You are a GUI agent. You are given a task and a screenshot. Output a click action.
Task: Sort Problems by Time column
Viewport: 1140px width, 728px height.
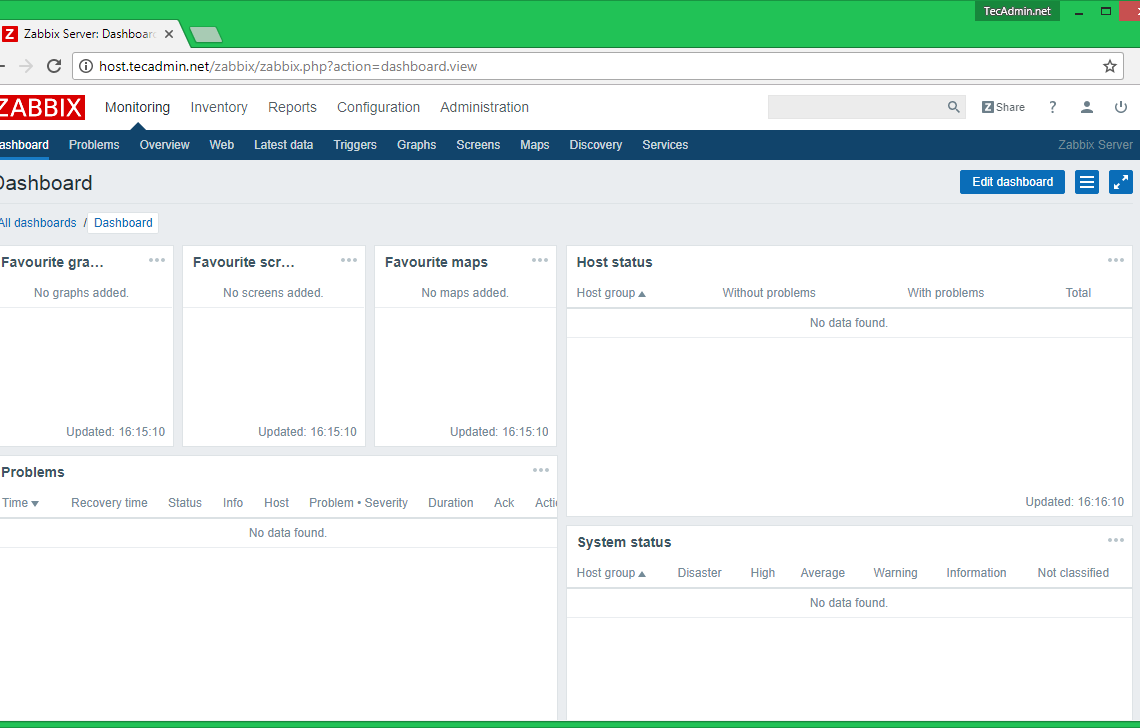[x=20, y=503]
